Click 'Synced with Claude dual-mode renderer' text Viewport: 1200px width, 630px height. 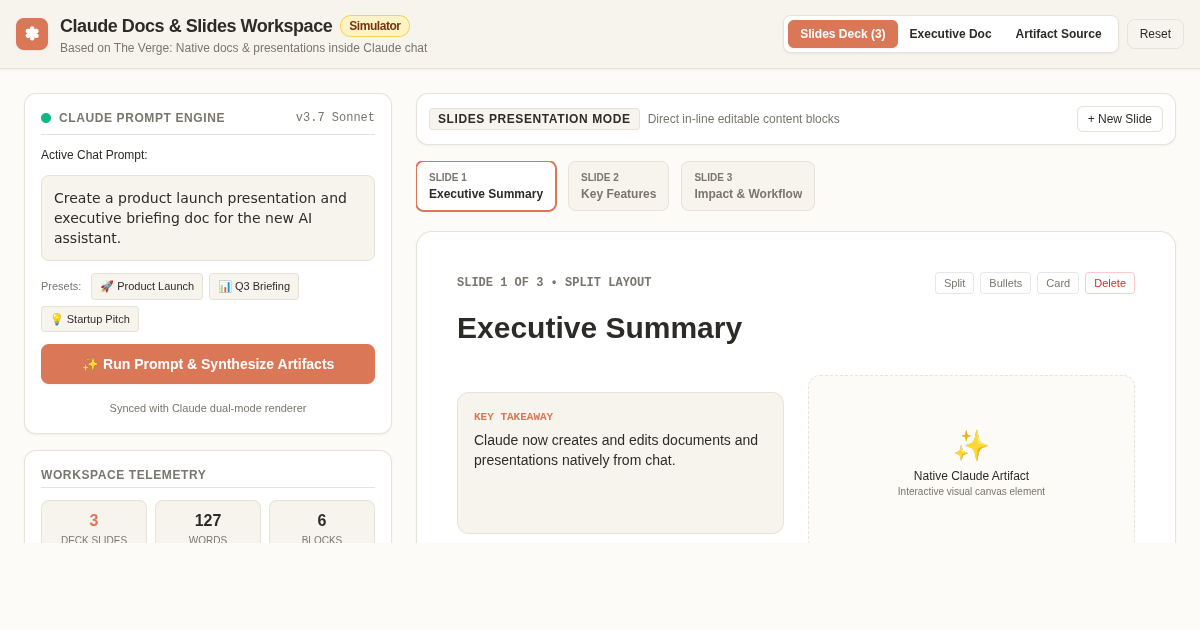pyautogui.click(x=208, y=408)
